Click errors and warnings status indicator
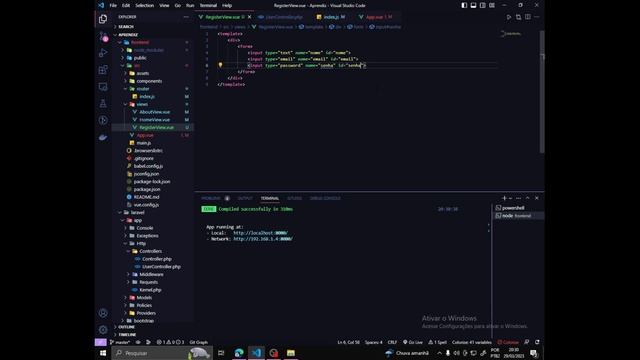The width and height of the screenshot is (640, 360). [x=171, y=342]
